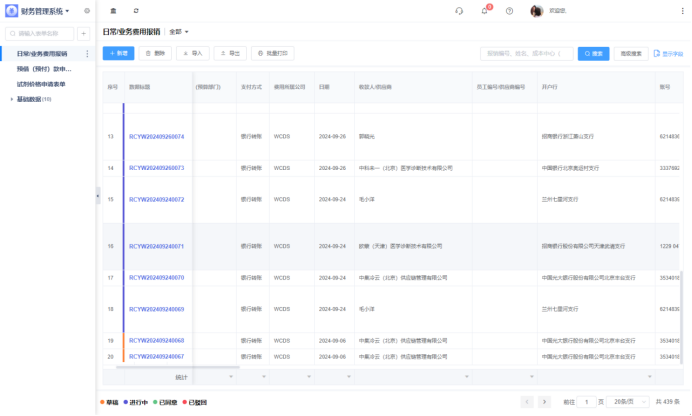Click the blue 新增 button

pyautogui.click(x=118, y=53)
